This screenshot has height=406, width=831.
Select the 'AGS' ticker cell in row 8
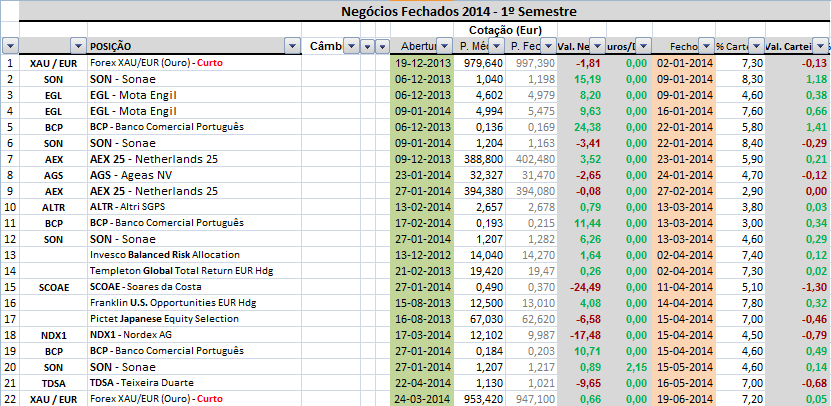point(53,175)
